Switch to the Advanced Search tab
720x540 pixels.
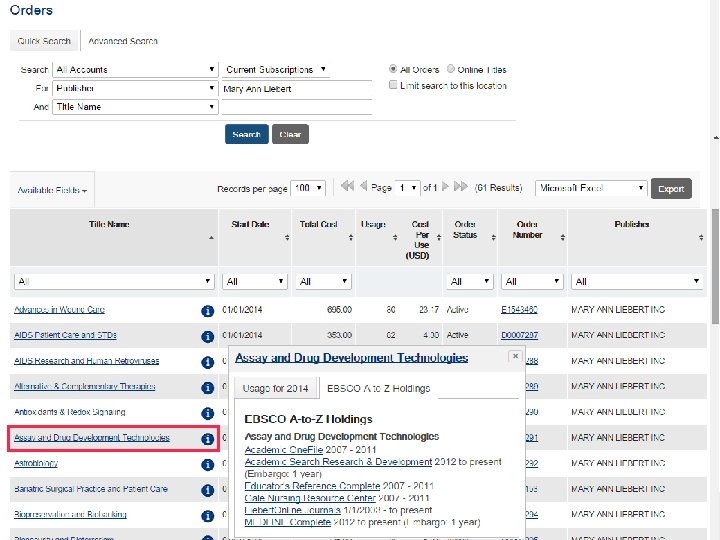pos(123,41)
